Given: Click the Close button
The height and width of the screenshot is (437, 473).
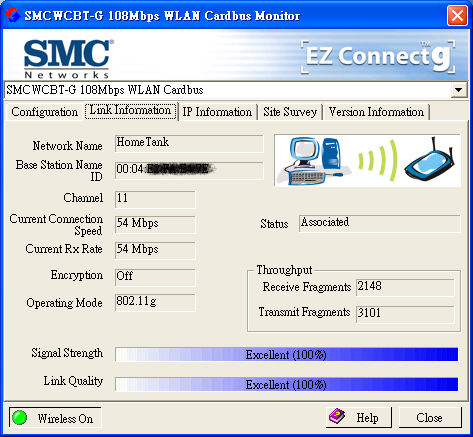Looking at the screenshot, I should tap(430, 417).
